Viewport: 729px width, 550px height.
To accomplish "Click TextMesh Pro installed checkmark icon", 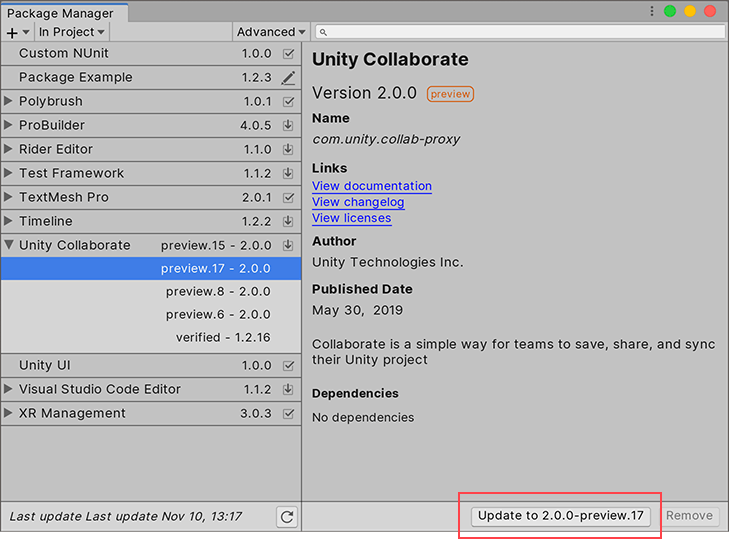I will (288, 198).
